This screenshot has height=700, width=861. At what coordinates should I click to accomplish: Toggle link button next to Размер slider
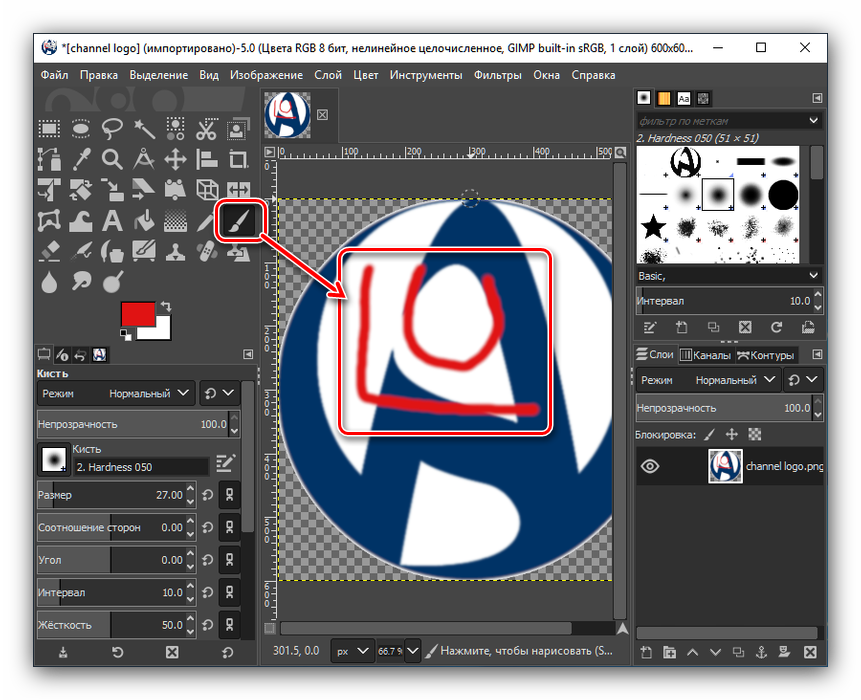coord(230,495)
